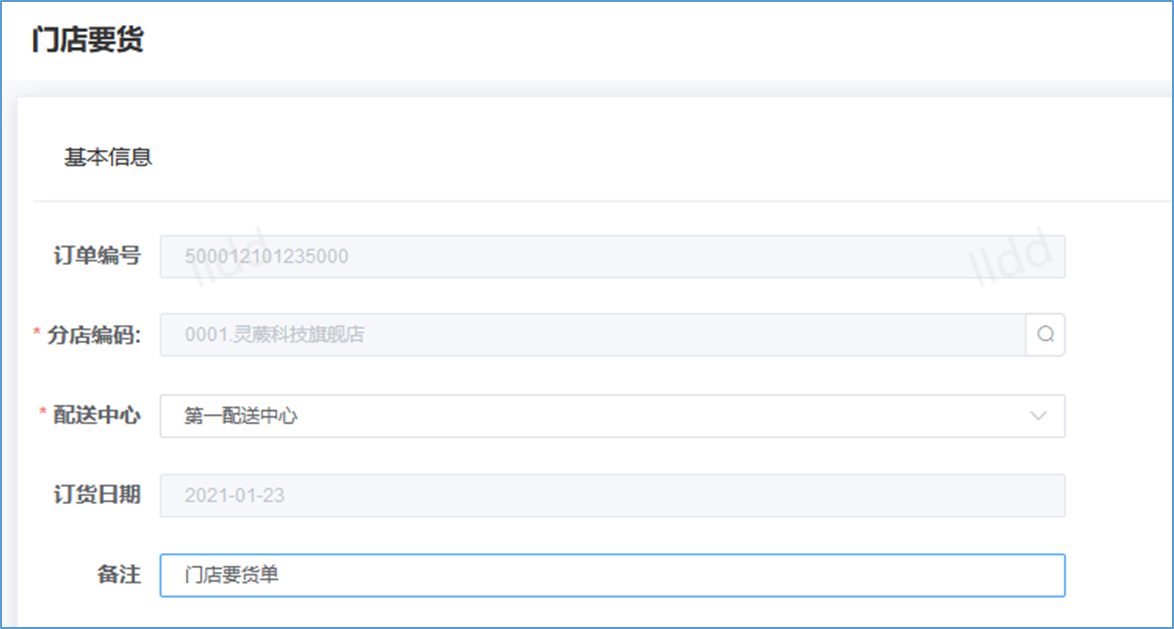Expand the 配送中心 dropdown chevron arrow
Viewport: 1174px width, 629px height.
point(1038,416)
